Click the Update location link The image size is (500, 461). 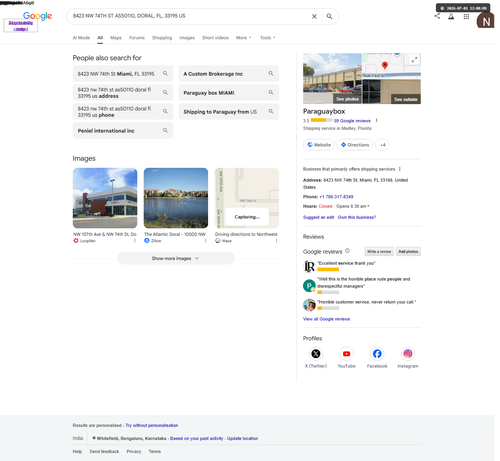tap(242, 438)
